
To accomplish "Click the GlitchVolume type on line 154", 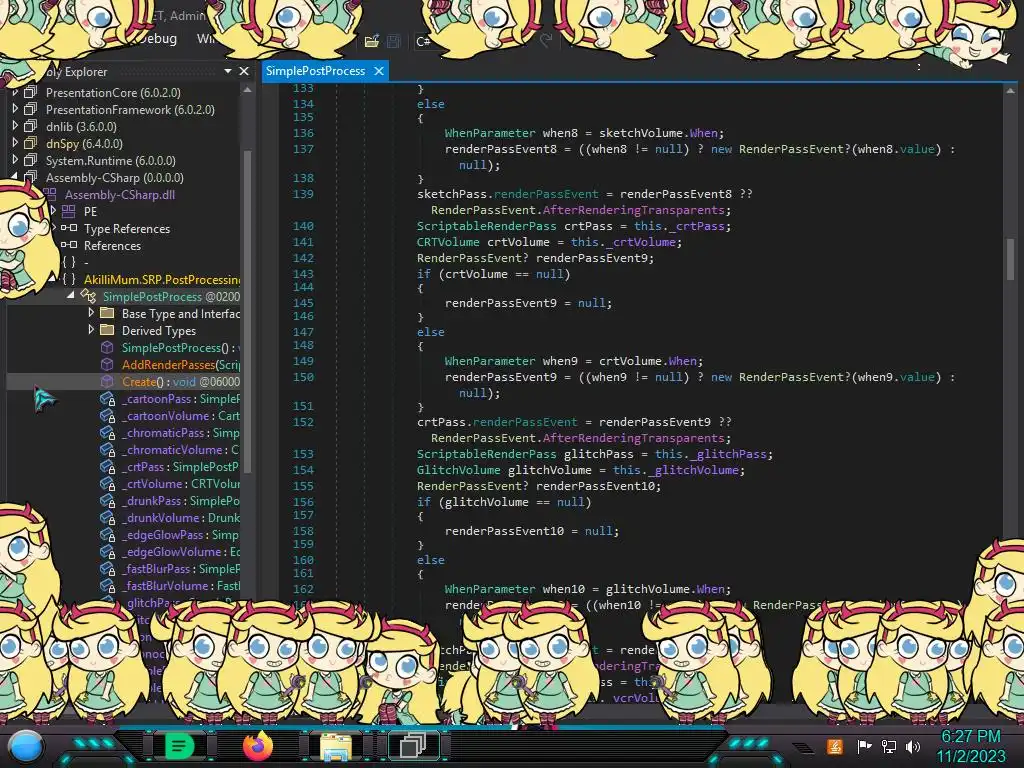I will click(458, 470).
